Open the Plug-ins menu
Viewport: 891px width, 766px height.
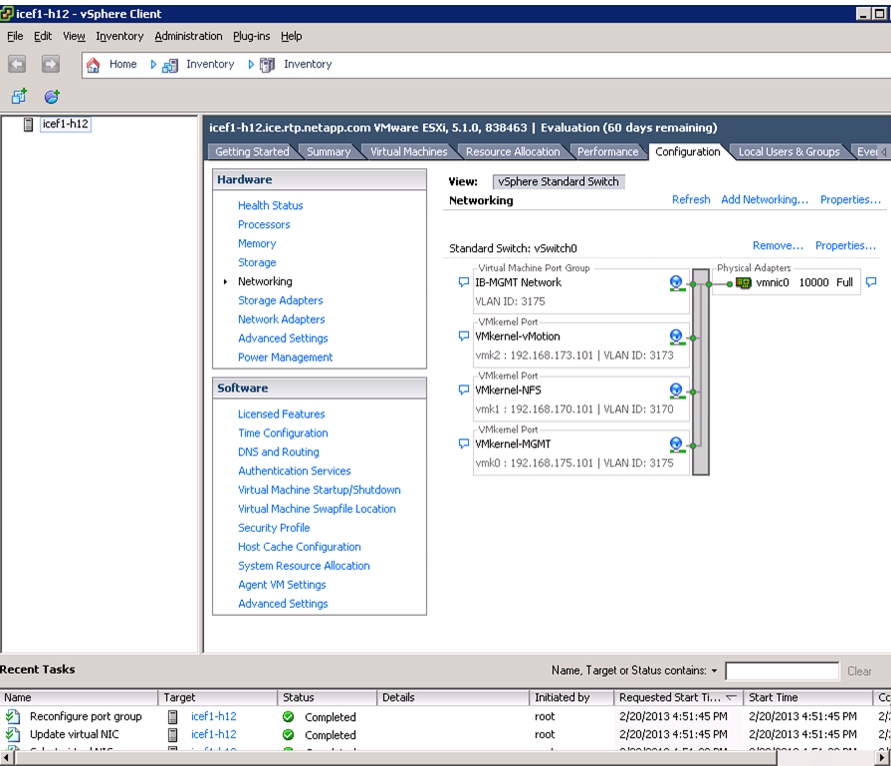(x=251, y=36)
